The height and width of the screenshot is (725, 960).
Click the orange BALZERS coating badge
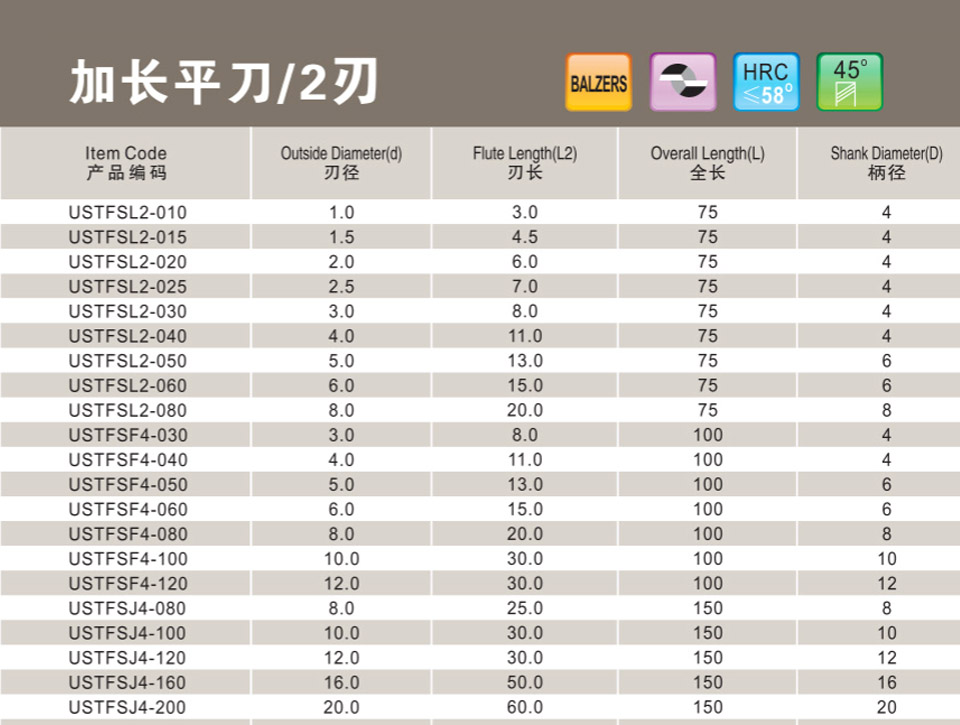pos(598,82)
